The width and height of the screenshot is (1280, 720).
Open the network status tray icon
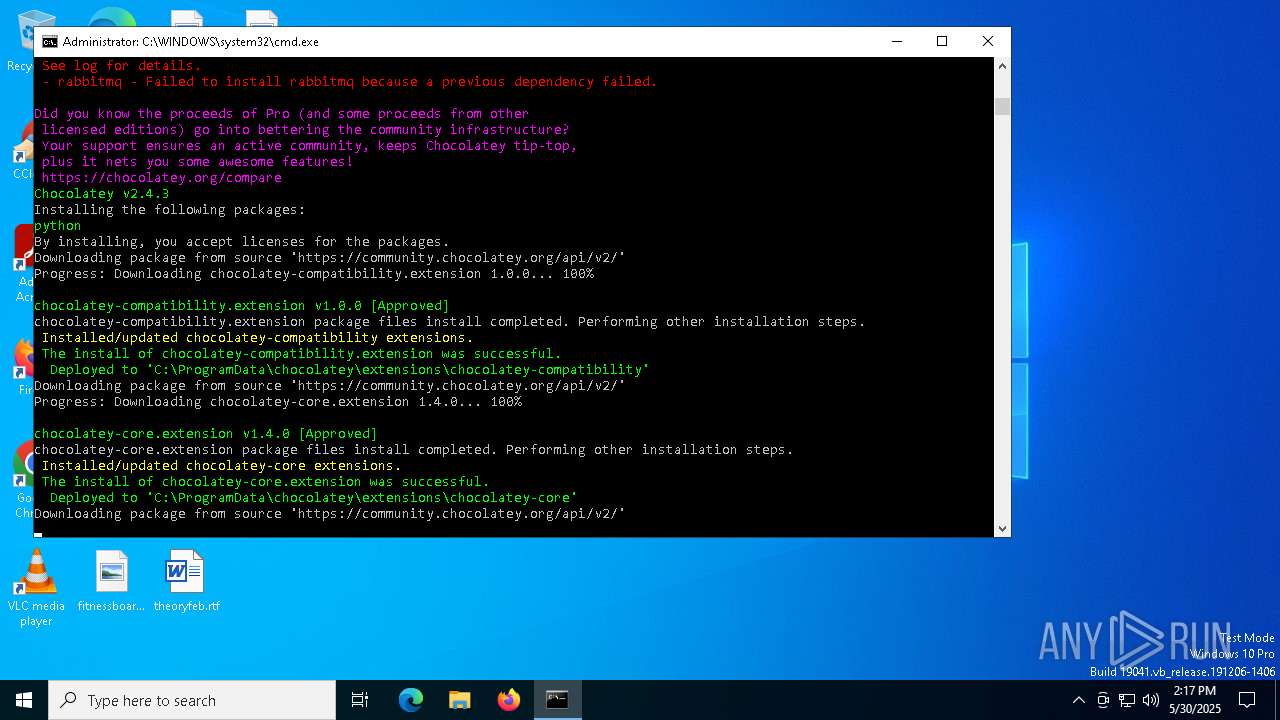(x=1127, y=700)
